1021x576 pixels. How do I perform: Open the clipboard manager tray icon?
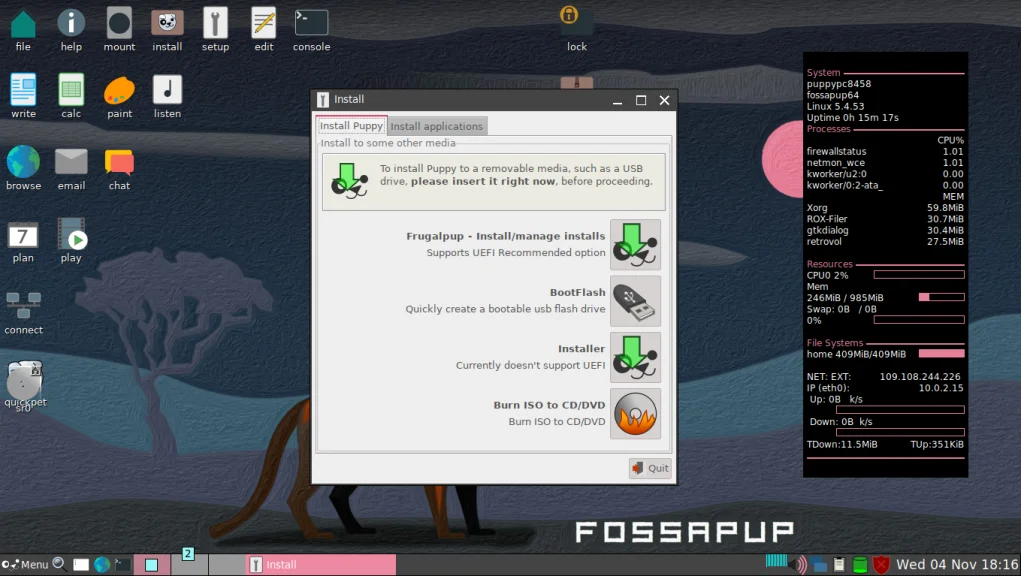[838, 564]
